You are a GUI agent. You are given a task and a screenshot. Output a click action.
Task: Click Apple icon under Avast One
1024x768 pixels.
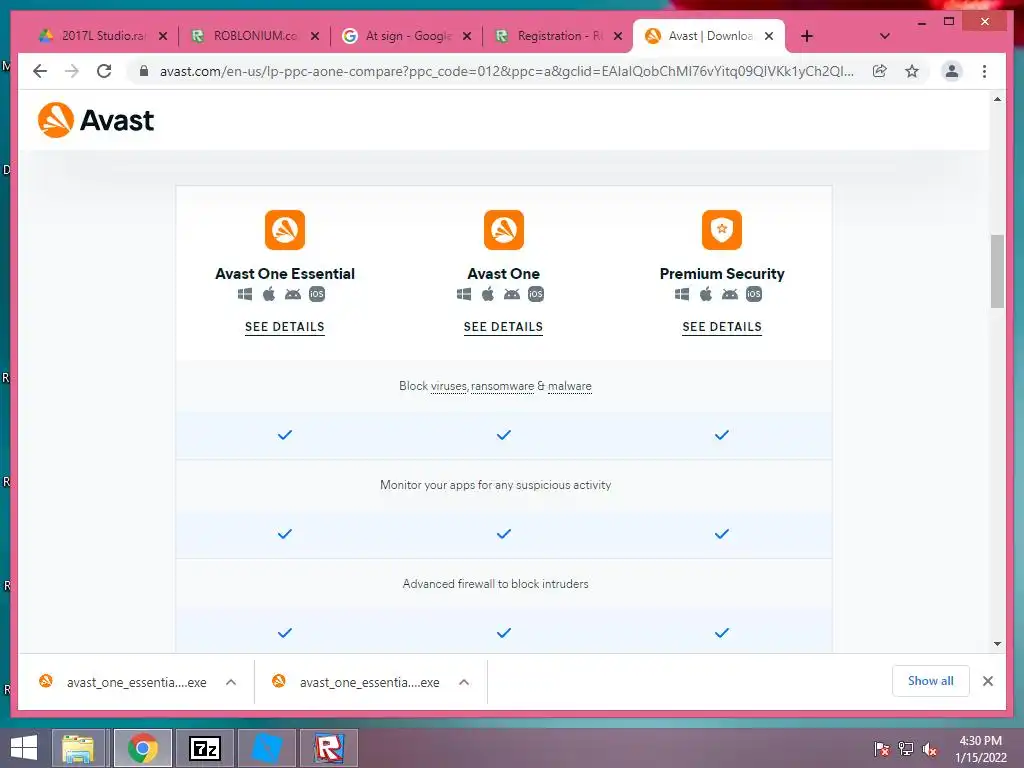pos(488,294)
